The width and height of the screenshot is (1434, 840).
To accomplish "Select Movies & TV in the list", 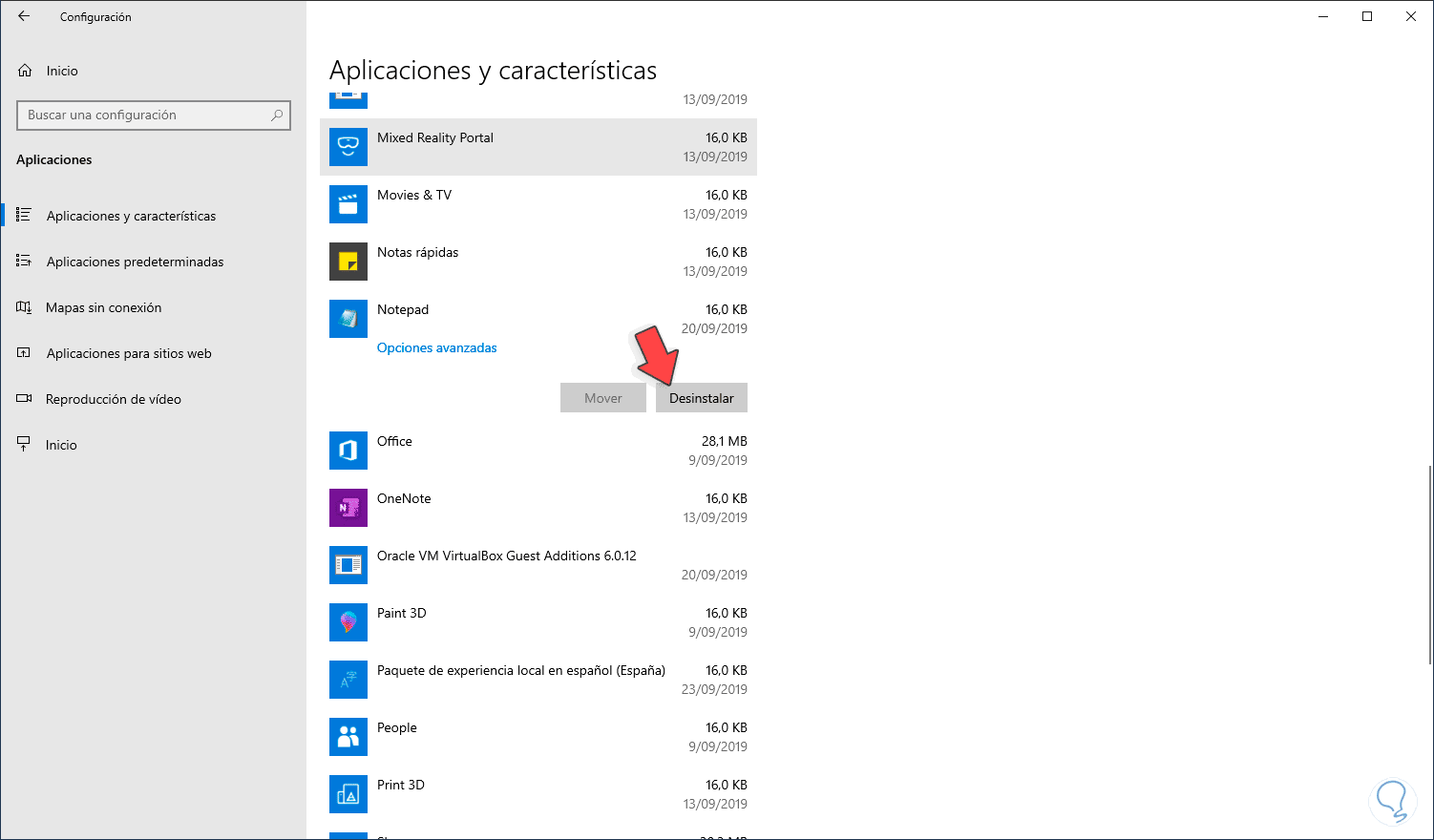I will (538, 204).
